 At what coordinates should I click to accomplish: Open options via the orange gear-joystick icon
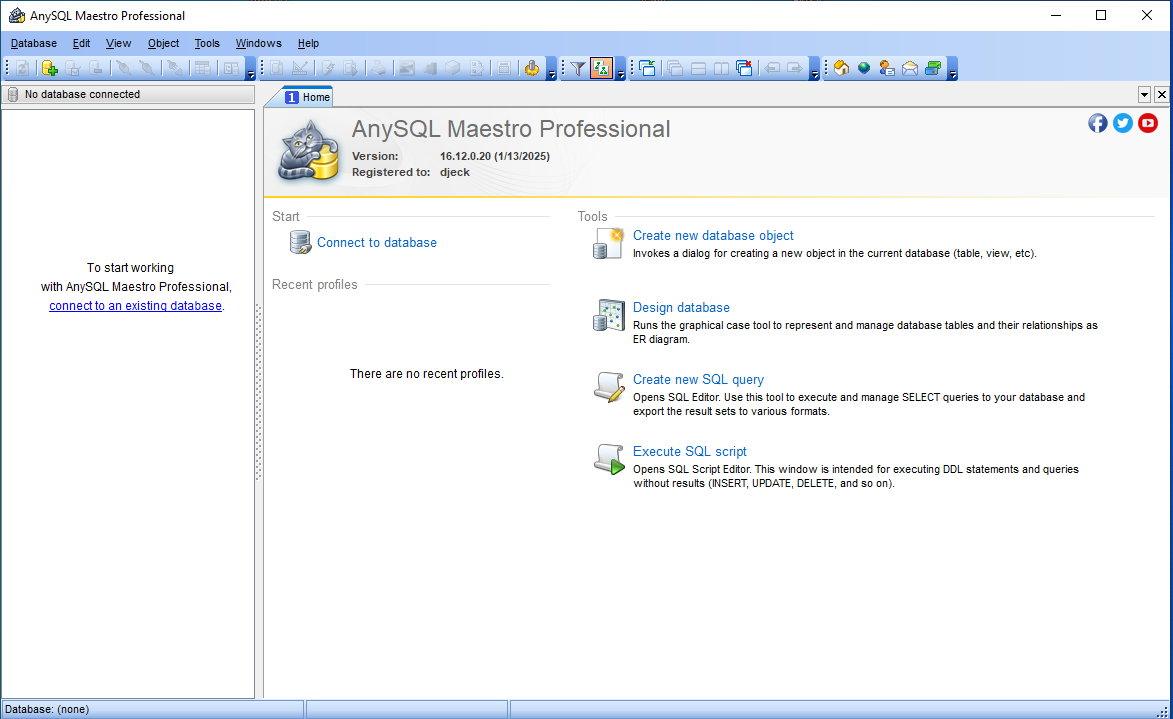pos(532,69)
